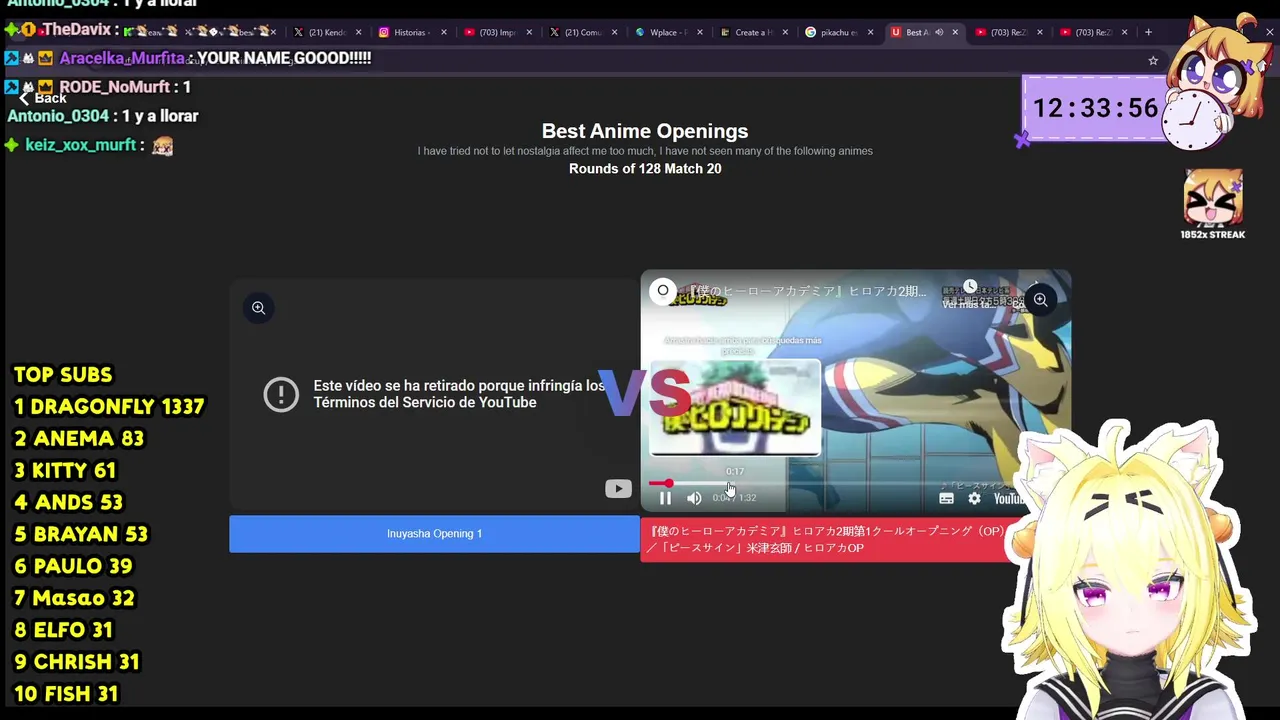The height and width of the screenshot is (720, 1280).
Task: Click the Rounds of 128 Match 20 text
Action: 645,169
